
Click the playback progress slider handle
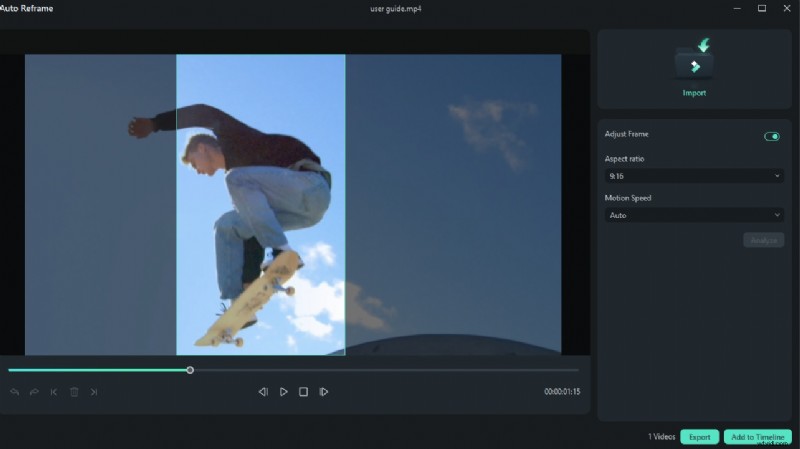[190, 370]
